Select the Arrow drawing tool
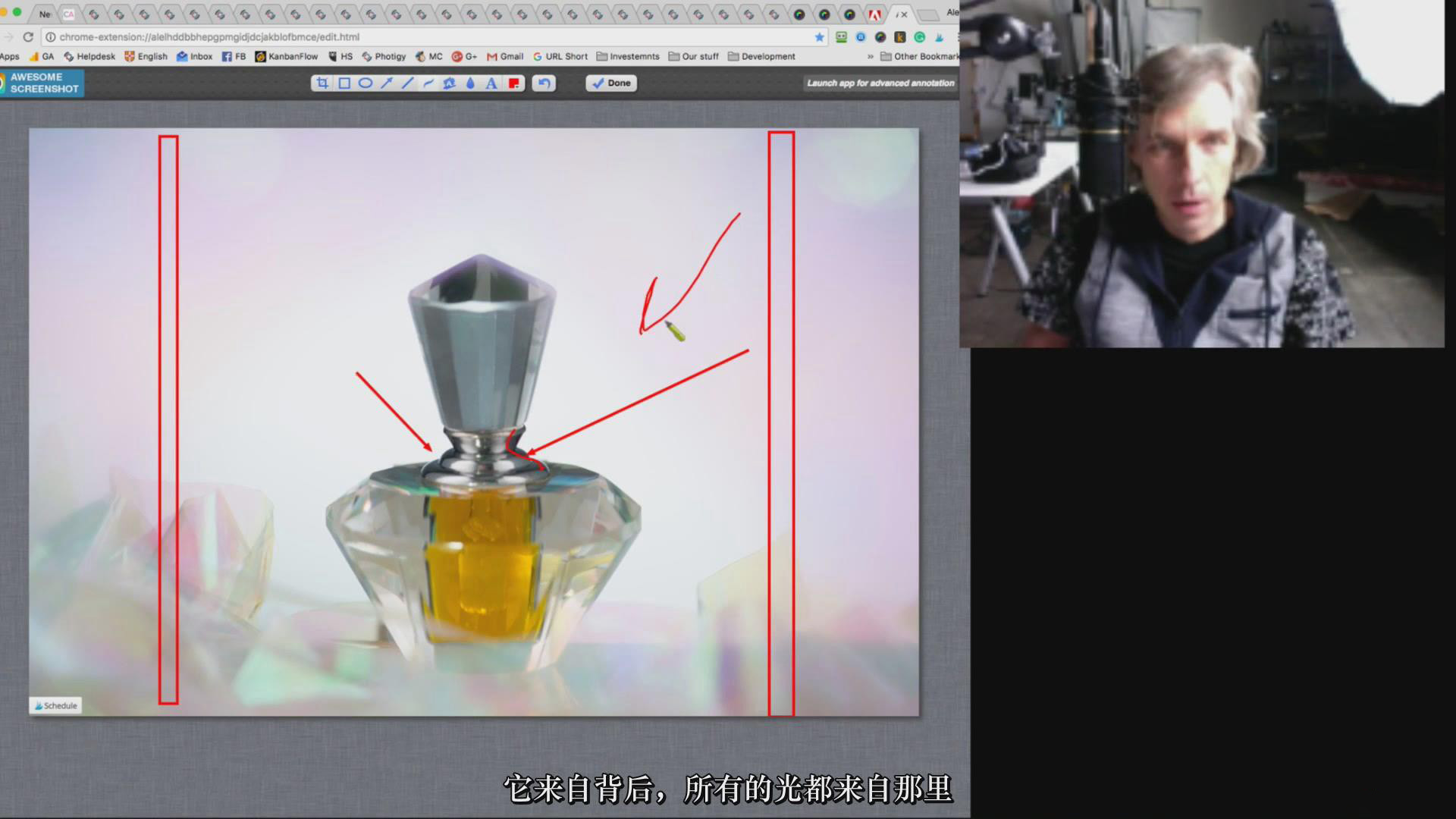The height and width of the screenshot is (819, 1456). 386,83
